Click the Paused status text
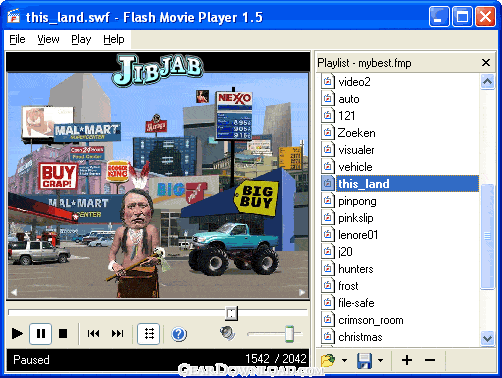 click(x=31, y=360)
